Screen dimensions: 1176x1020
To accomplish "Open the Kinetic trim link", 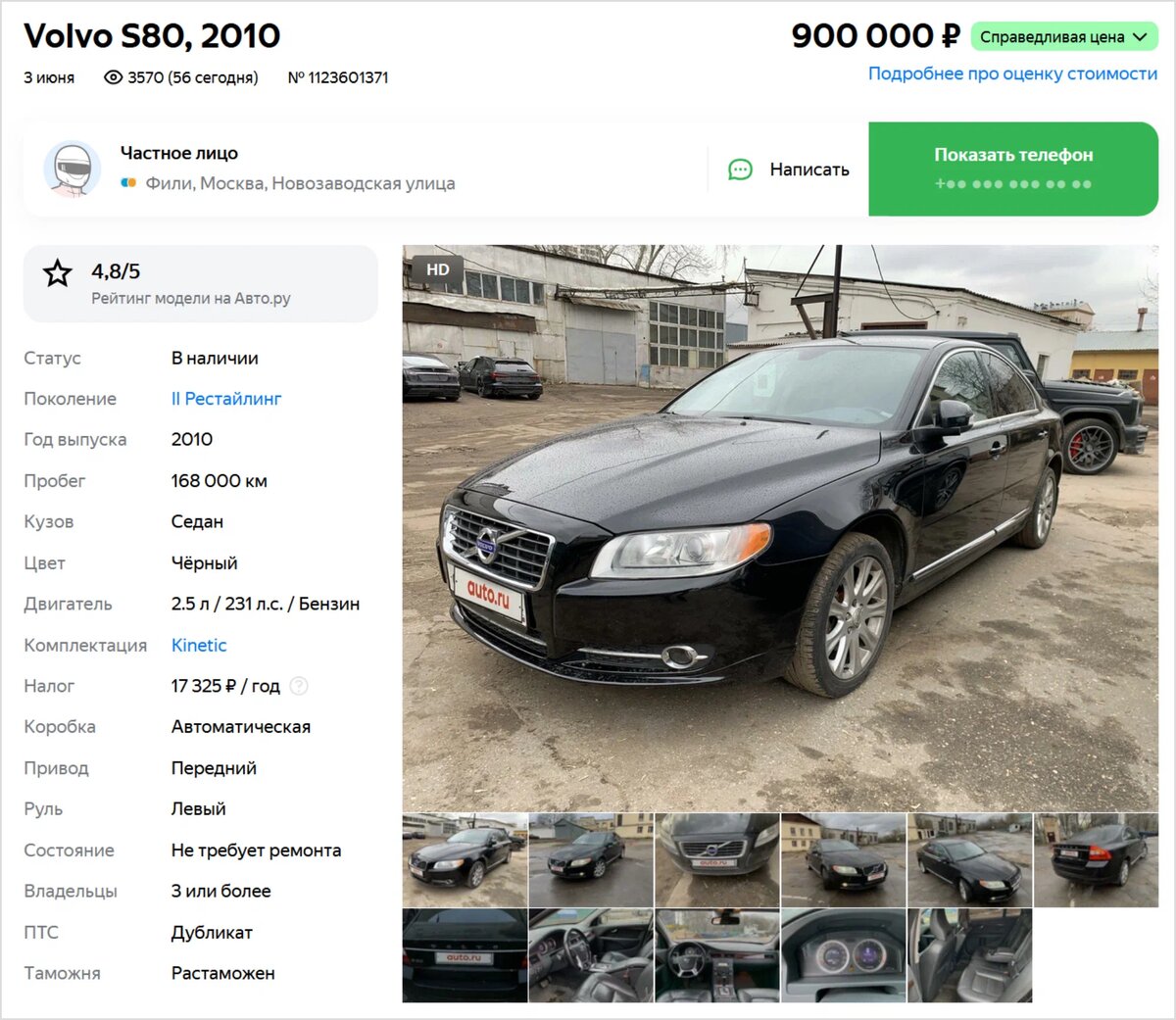I will point(199,645).
